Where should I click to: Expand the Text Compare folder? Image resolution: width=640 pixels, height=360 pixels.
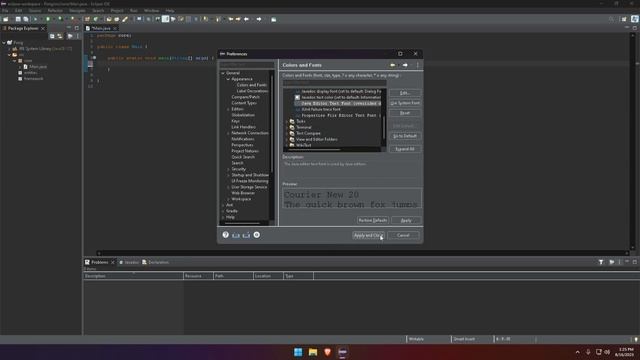point(287,133)
